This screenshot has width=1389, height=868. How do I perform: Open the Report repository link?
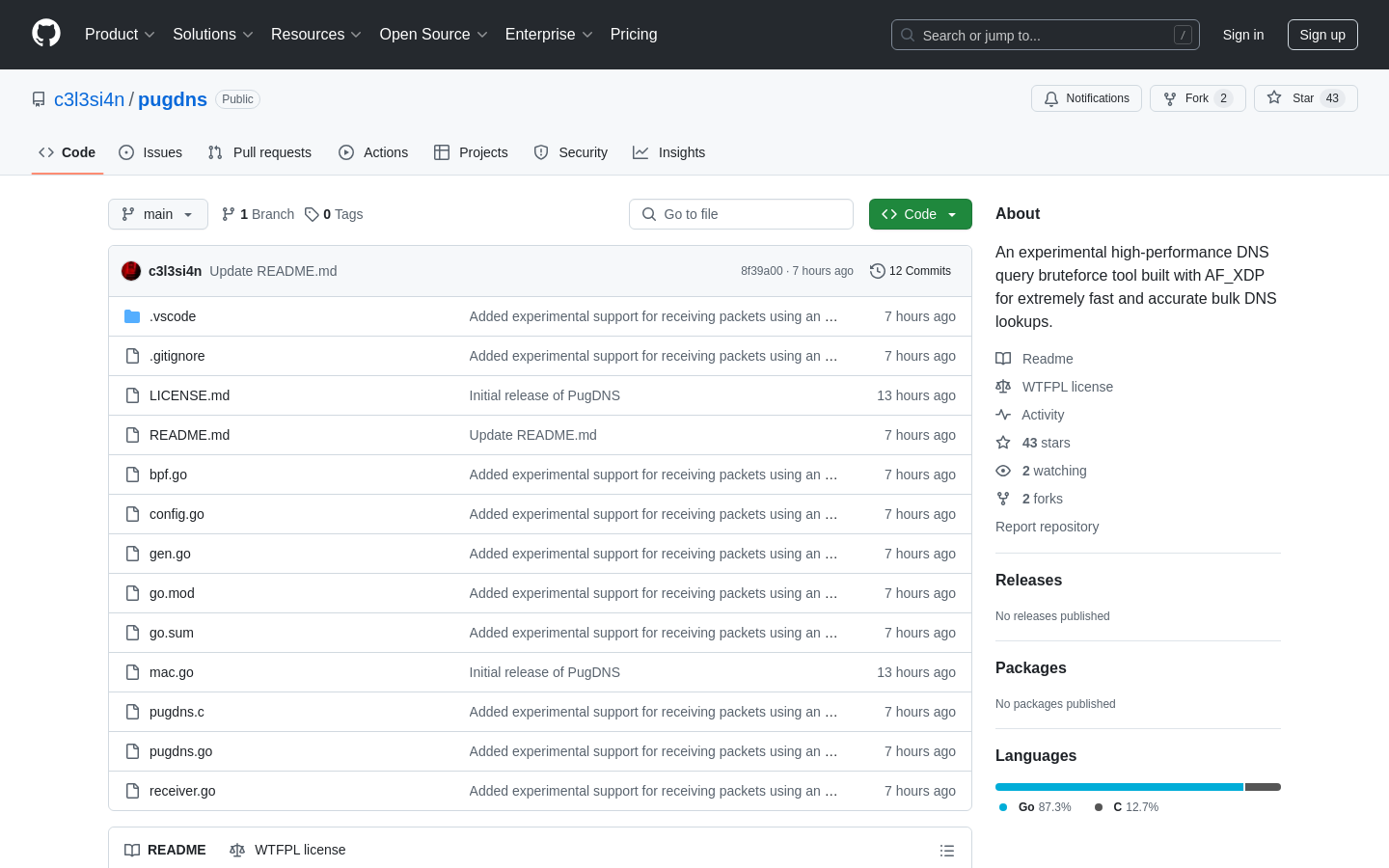(1047, 527)
